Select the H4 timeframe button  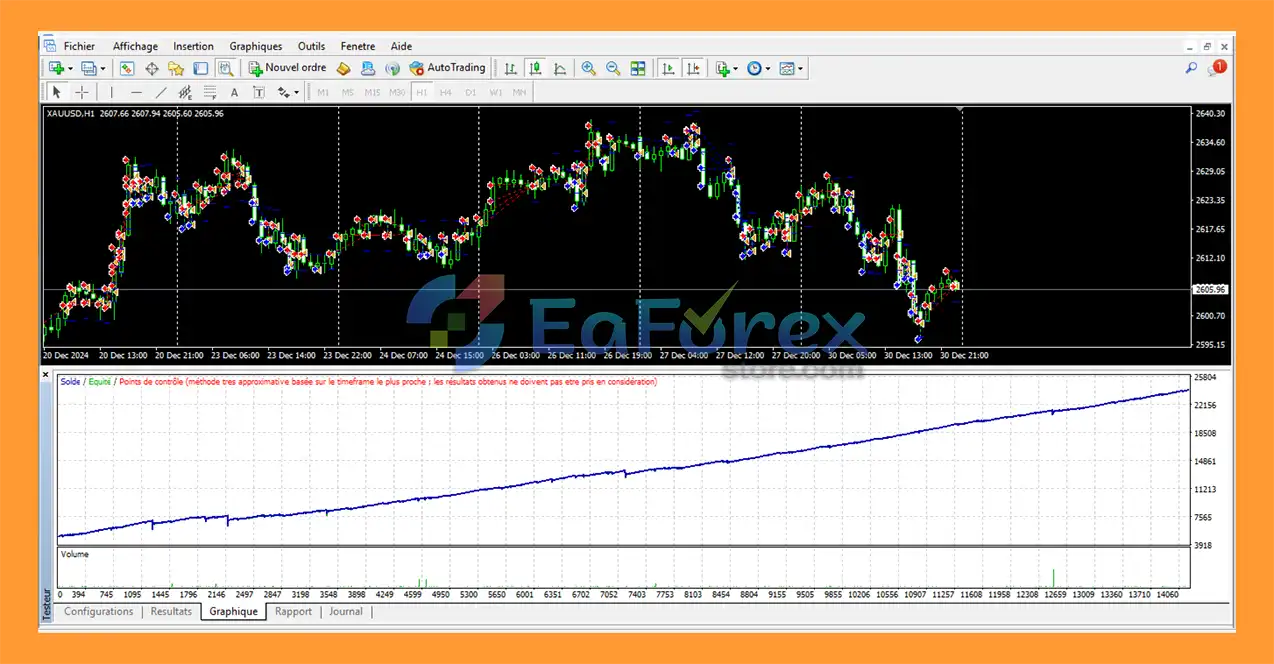(445, 92)
